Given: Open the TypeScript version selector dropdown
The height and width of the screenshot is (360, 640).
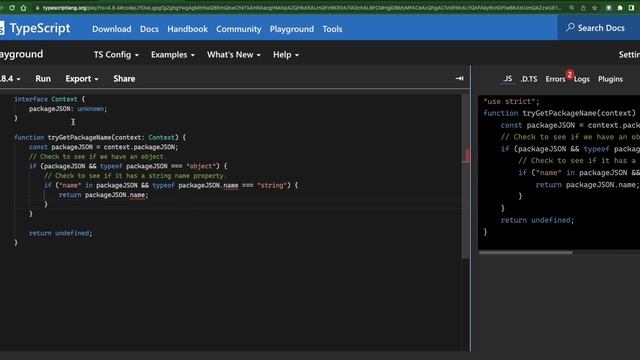Looking at the screenshot, I should coord(10,79).
